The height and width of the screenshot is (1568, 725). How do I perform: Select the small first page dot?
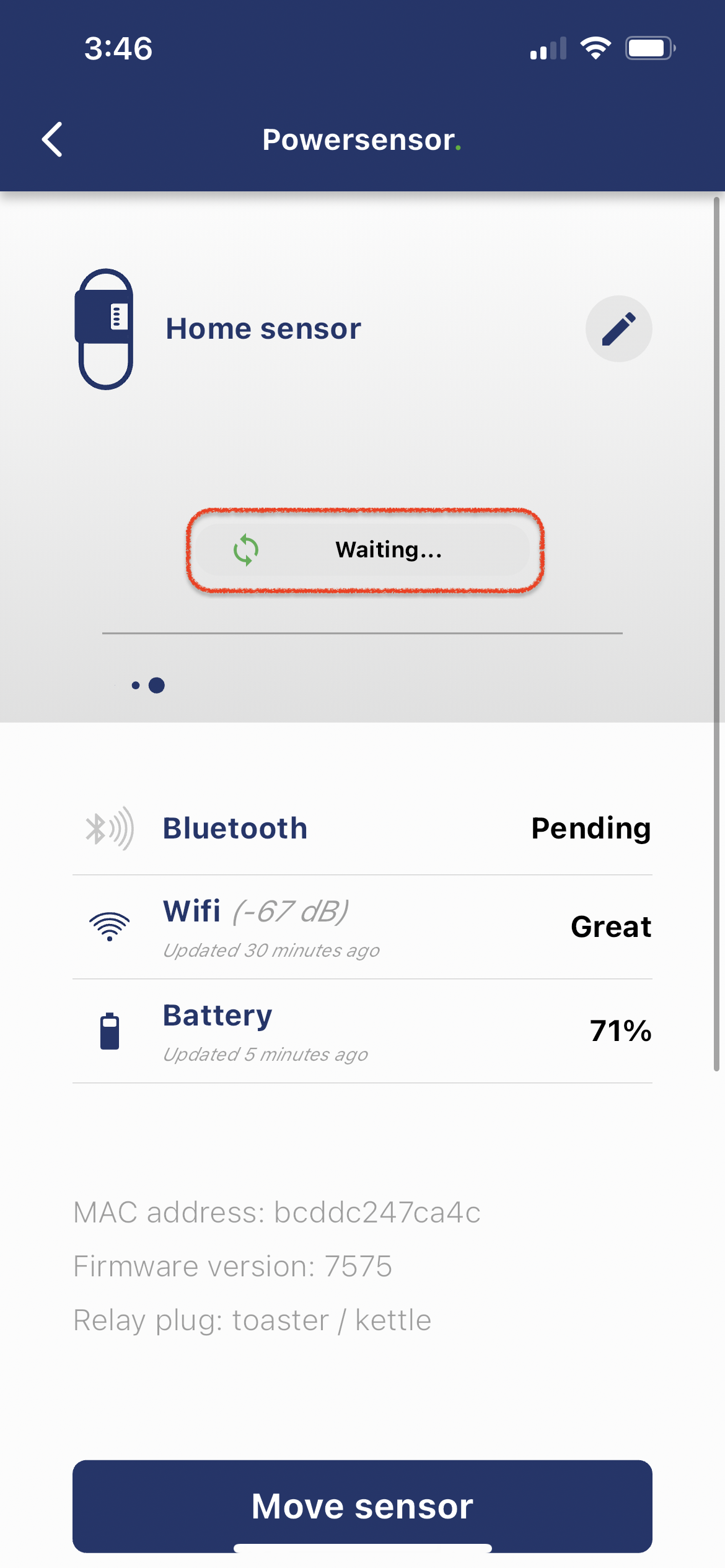pos(136,685)
